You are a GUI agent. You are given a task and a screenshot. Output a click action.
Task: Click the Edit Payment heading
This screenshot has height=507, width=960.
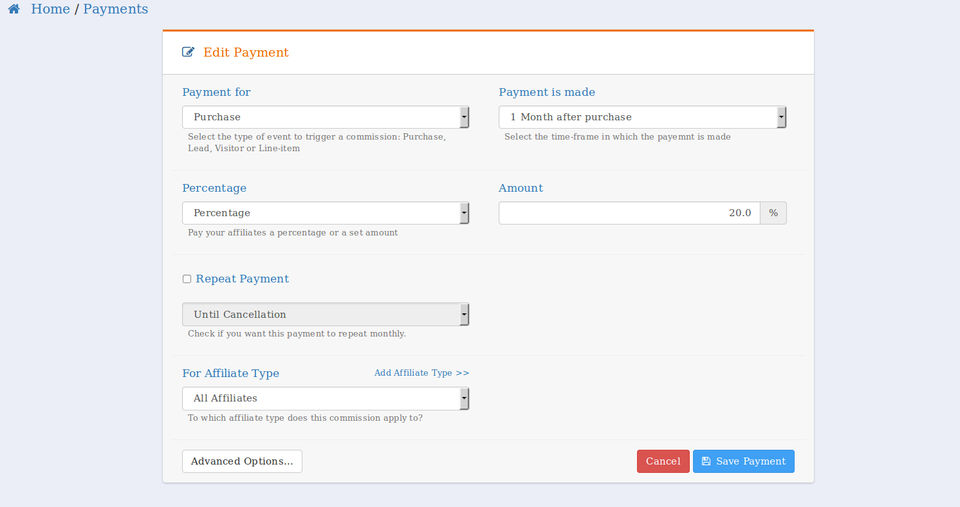(245, 52)
